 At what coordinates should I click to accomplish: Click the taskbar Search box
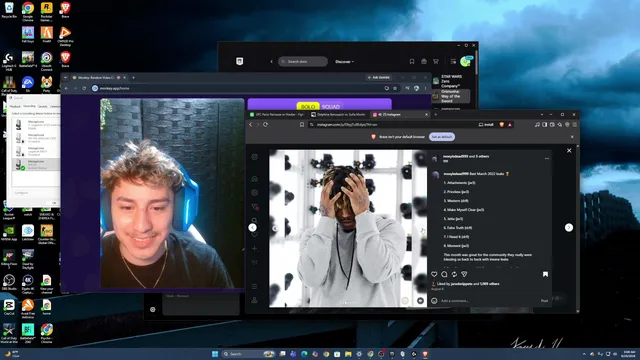tap(248, 354)
